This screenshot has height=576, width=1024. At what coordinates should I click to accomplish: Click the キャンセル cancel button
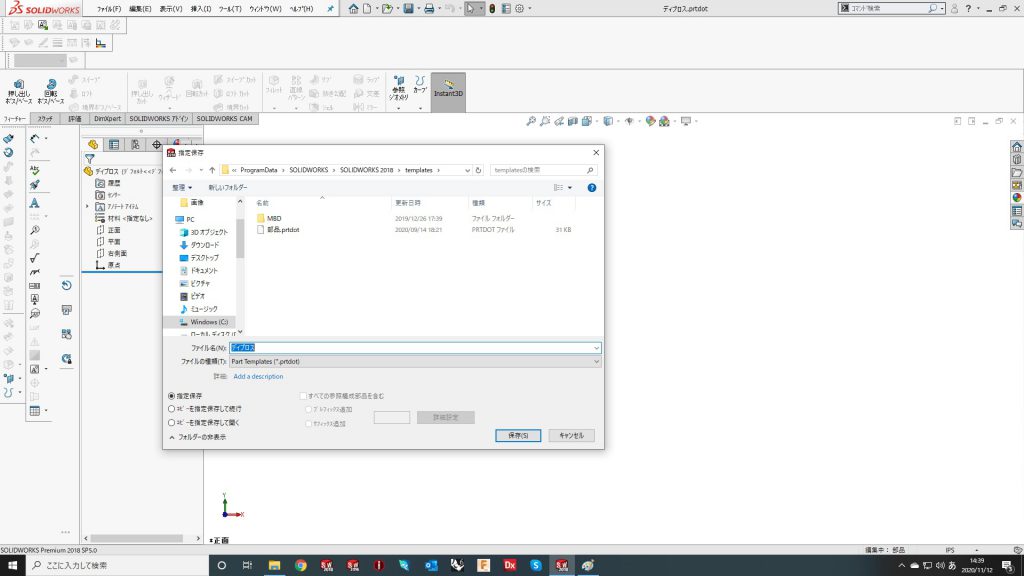(x=571, y=436)
